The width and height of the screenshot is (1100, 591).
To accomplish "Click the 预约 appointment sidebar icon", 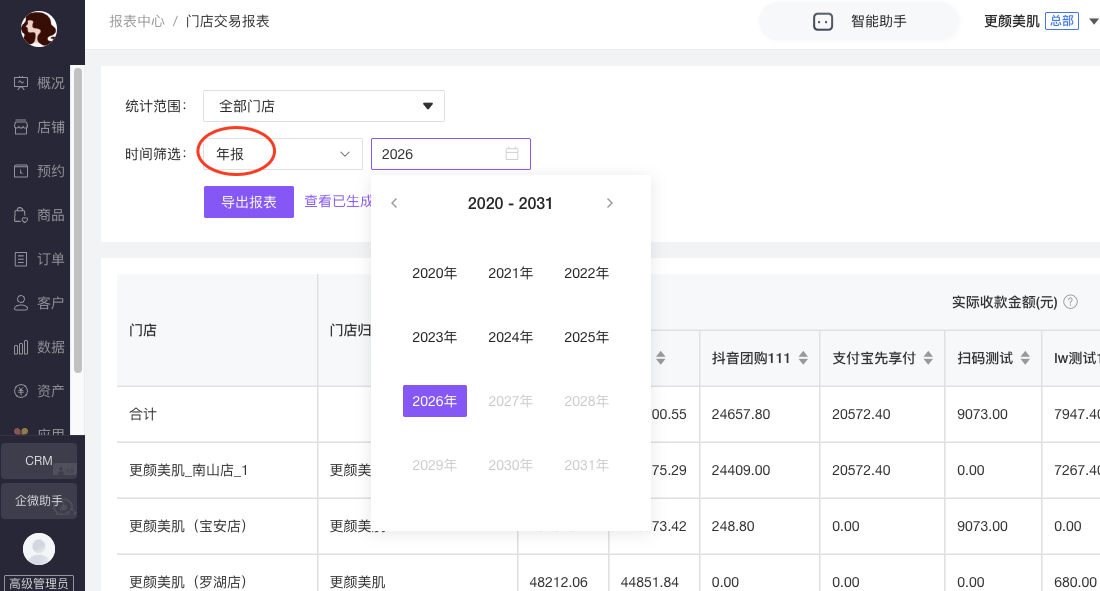I will pyautogui.click(x=21, y=171).
